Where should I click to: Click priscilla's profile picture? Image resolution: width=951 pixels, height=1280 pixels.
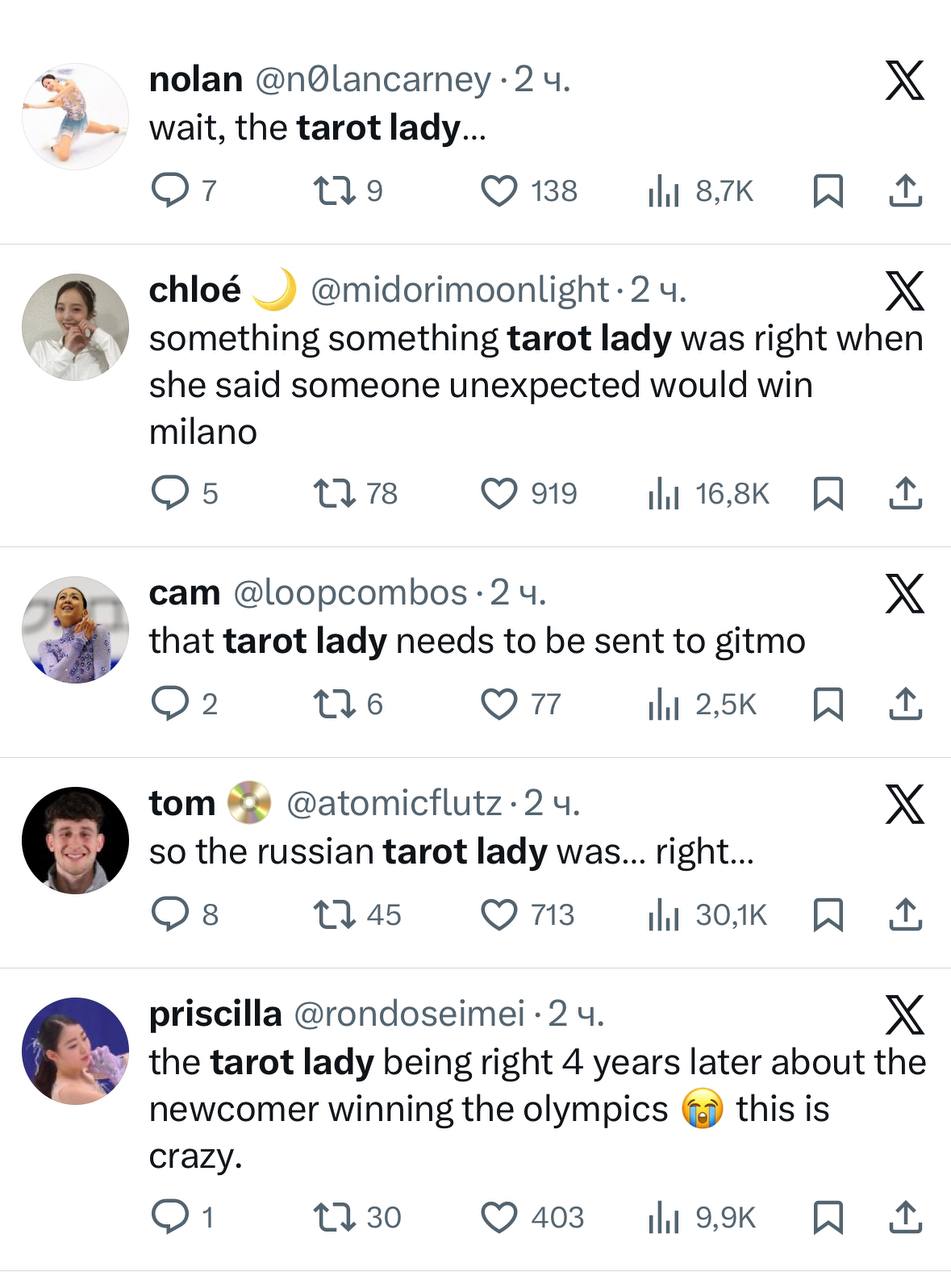coord(76,1050)
